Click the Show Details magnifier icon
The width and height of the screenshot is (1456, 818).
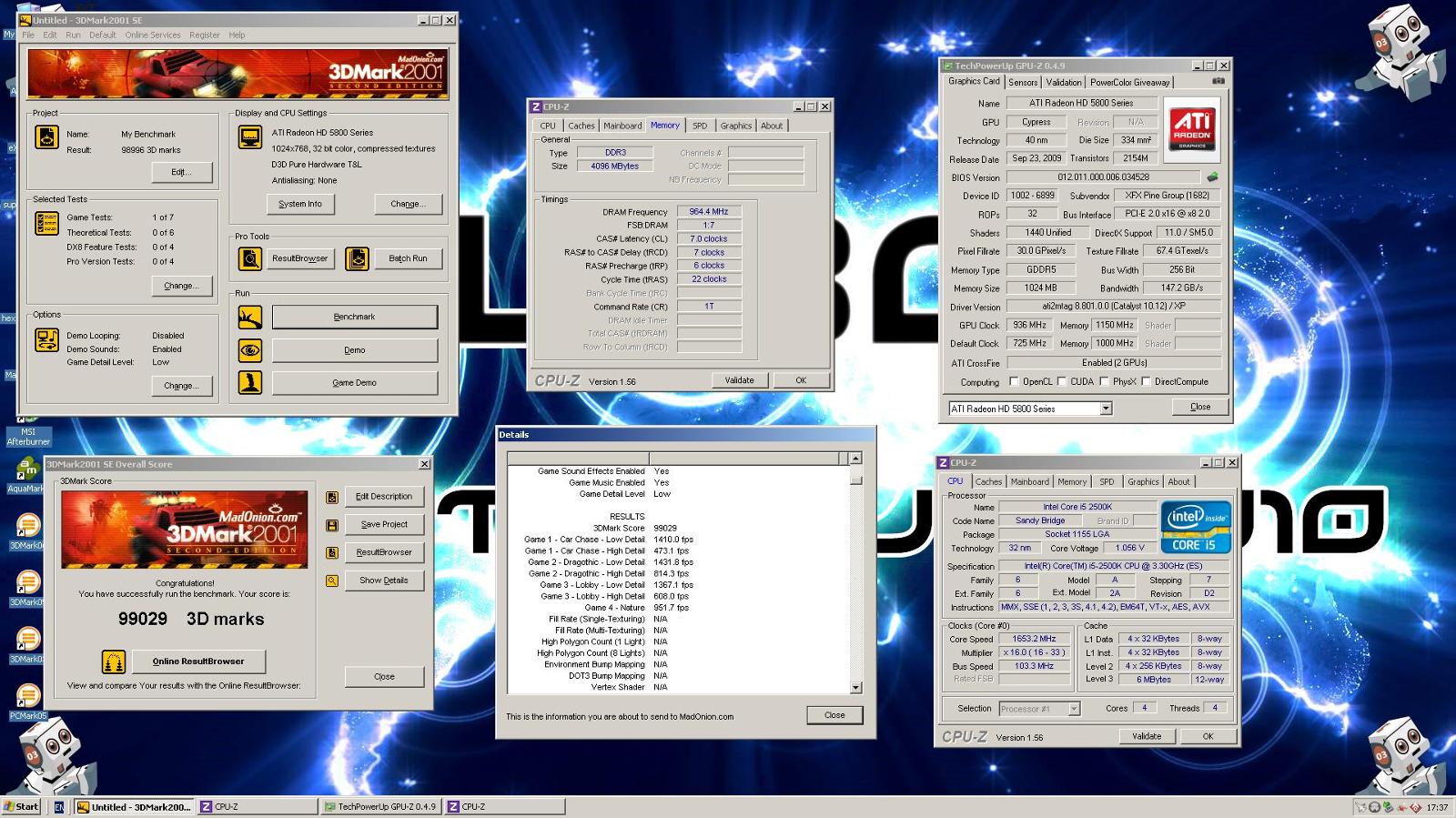pos(332,581)
